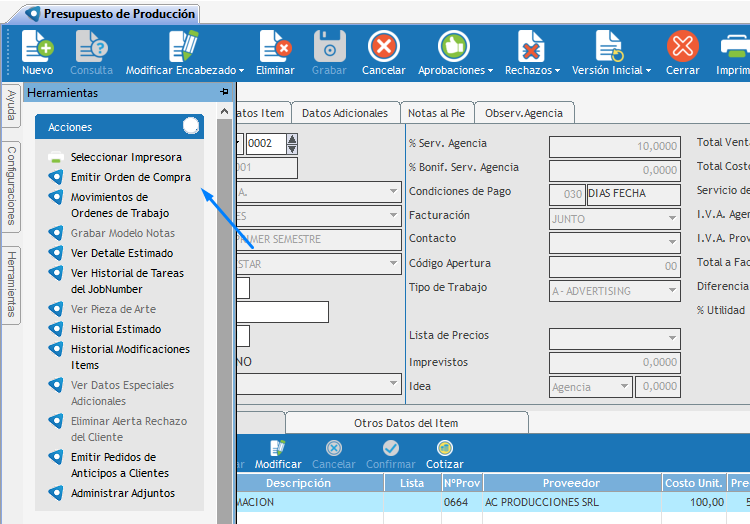
Task: Click the Nuevo toolbar icon
Action: click(x=37, y=46)
